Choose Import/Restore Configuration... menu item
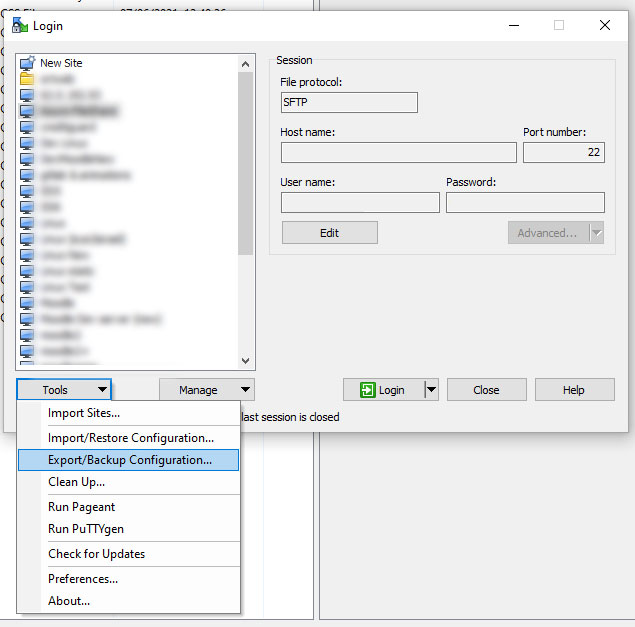This screenshot has width=635, height=627. click(x=130, y=438)
